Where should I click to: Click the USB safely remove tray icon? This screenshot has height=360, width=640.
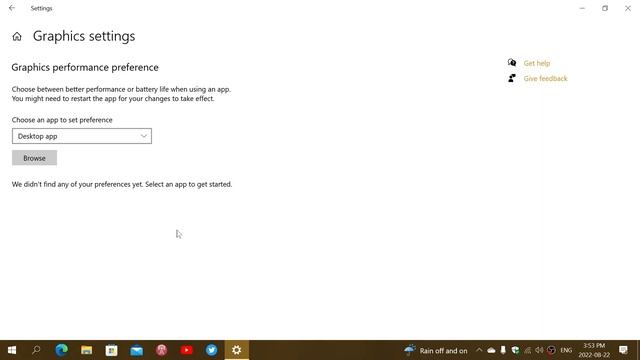(x=503, y=350)
